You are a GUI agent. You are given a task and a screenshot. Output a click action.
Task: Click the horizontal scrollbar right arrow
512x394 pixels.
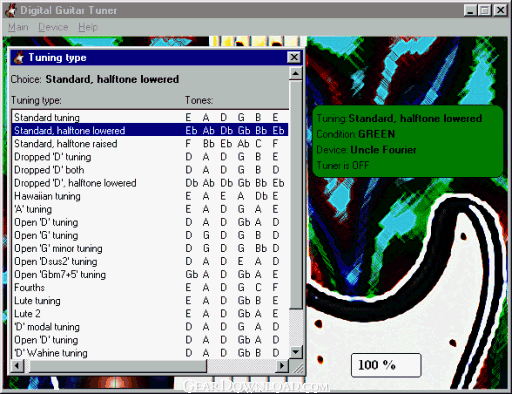click(x=282, y=366)
